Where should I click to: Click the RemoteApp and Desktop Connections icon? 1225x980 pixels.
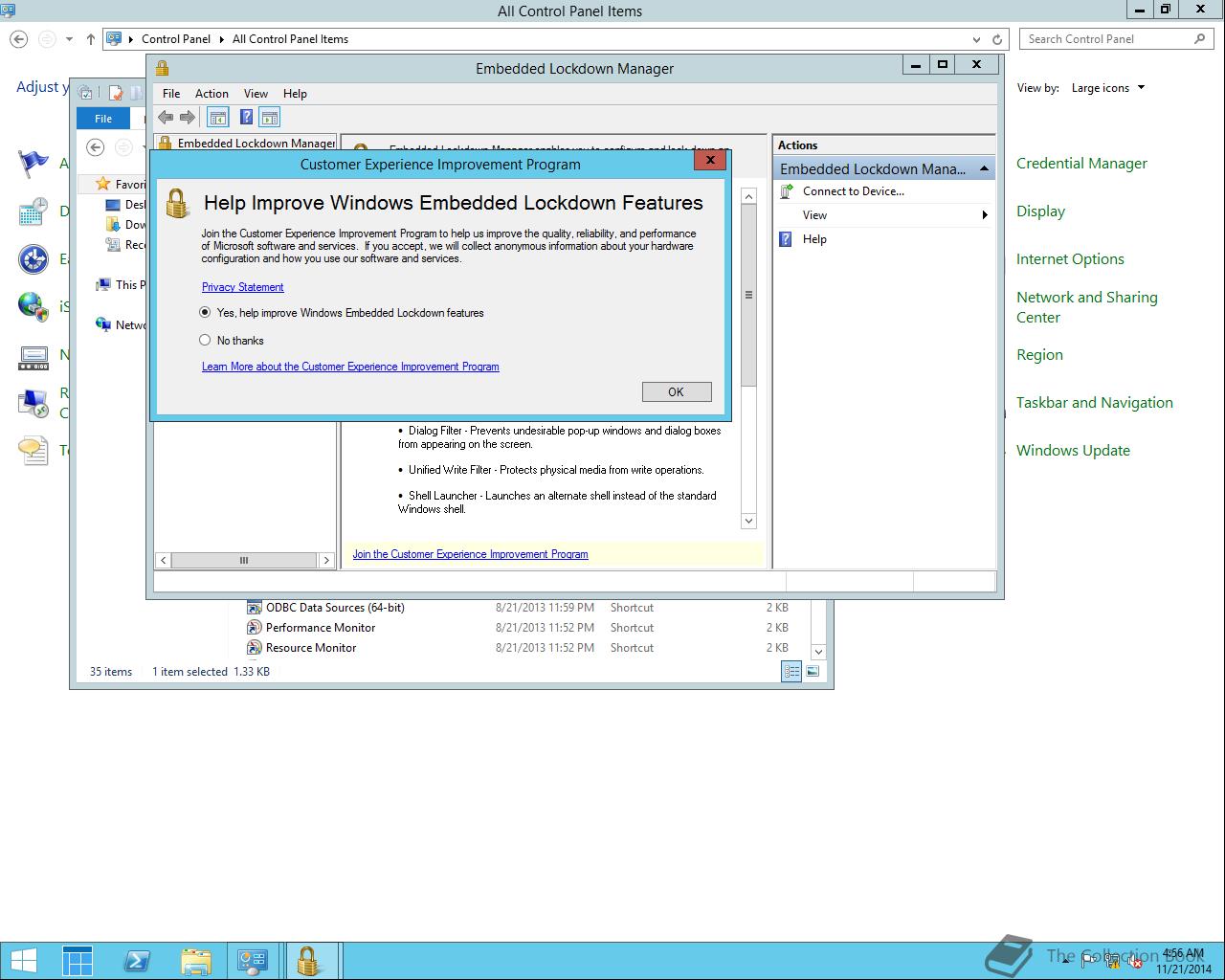pyautogui.click(x=33, y=403)
